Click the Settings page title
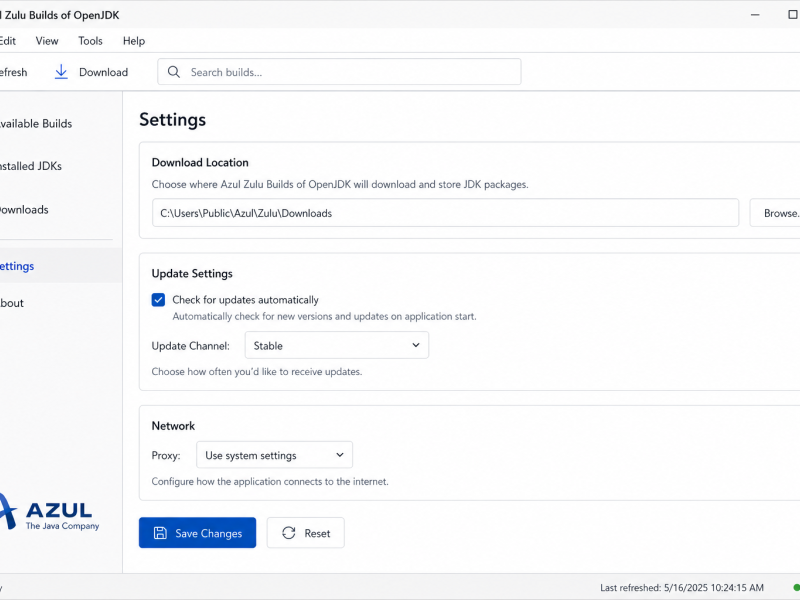The height and width of the screenshot is (600, 800). tap(172, 119)
